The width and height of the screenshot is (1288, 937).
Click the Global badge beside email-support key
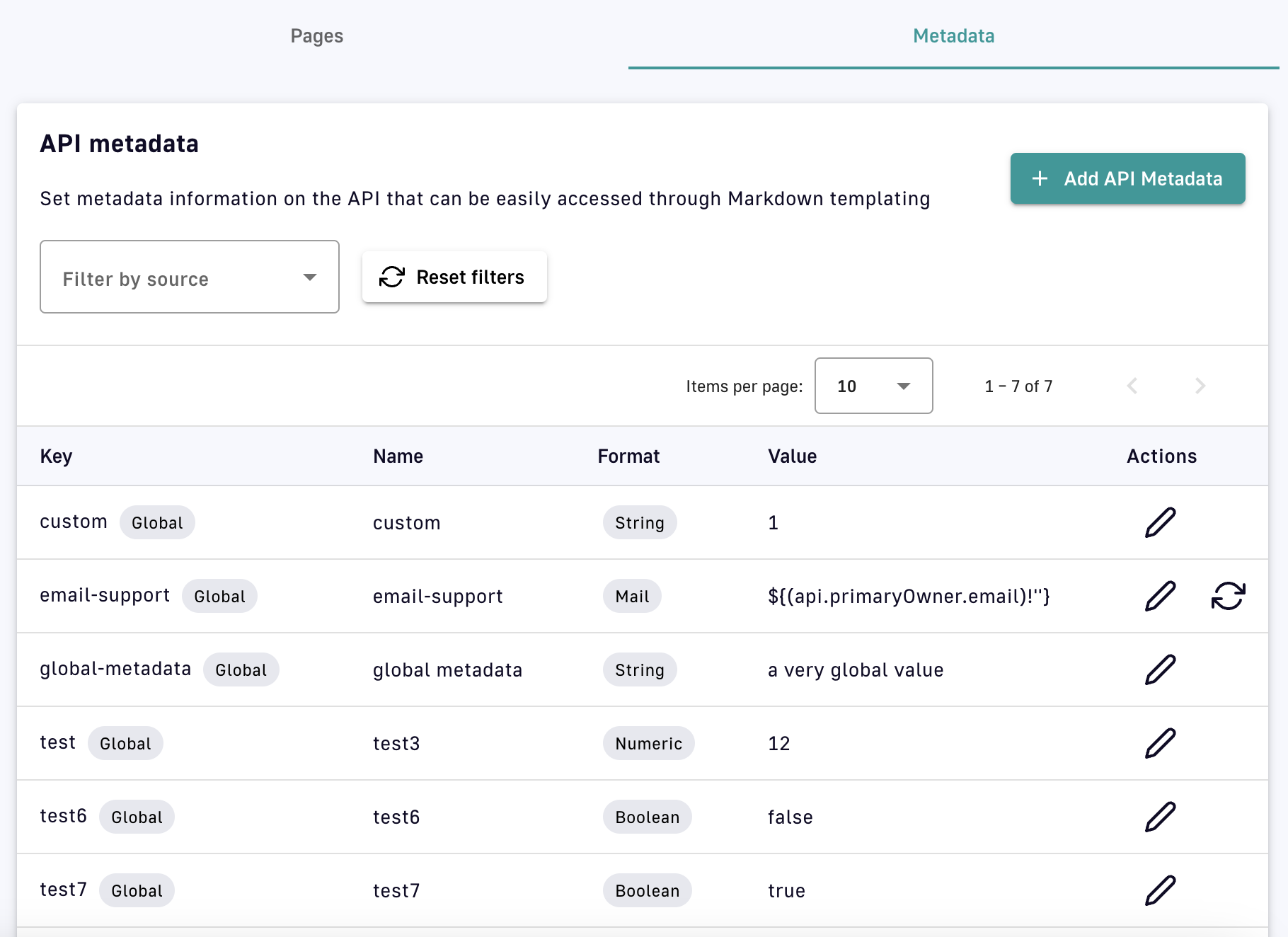point(219,597)
